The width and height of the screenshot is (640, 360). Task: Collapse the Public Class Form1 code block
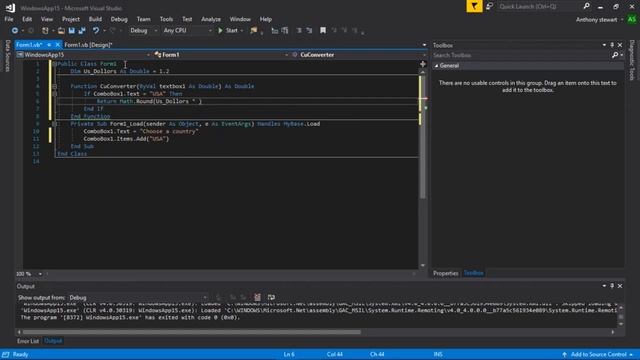pyautogui.click(x=54, y=64)
